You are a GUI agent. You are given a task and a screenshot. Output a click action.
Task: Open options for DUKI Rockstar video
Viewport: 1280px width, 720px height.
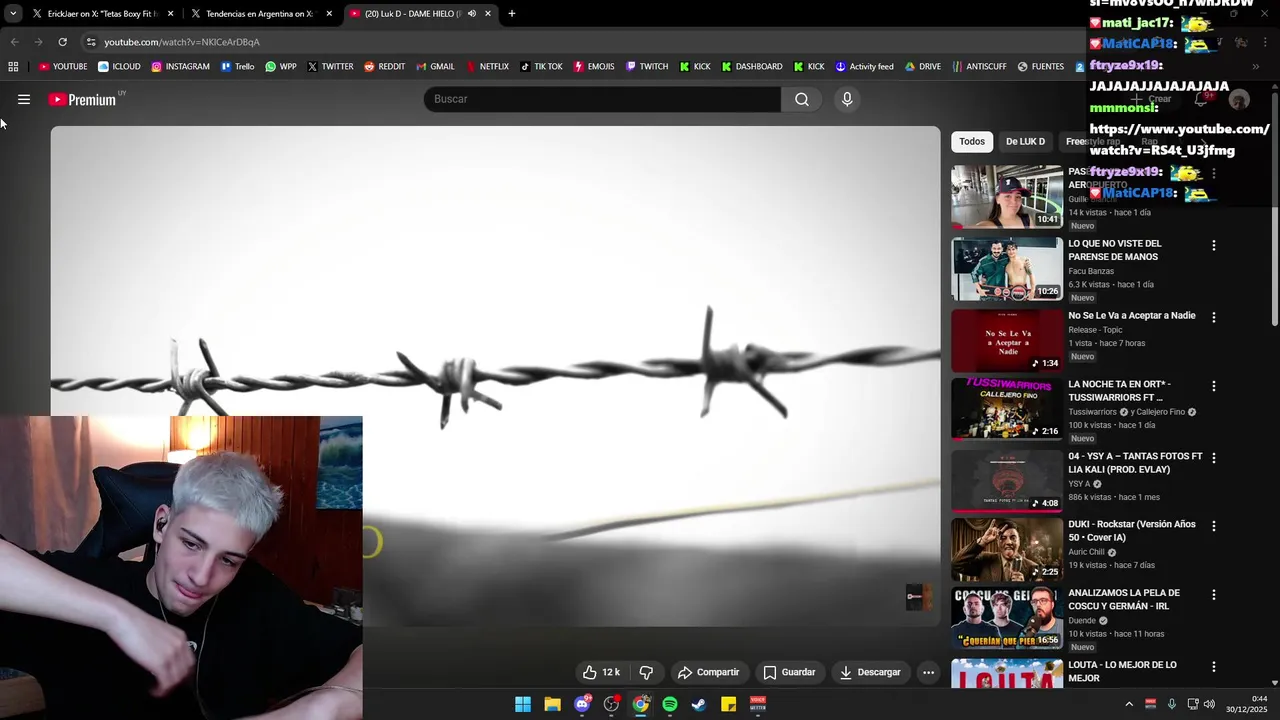1214,526
